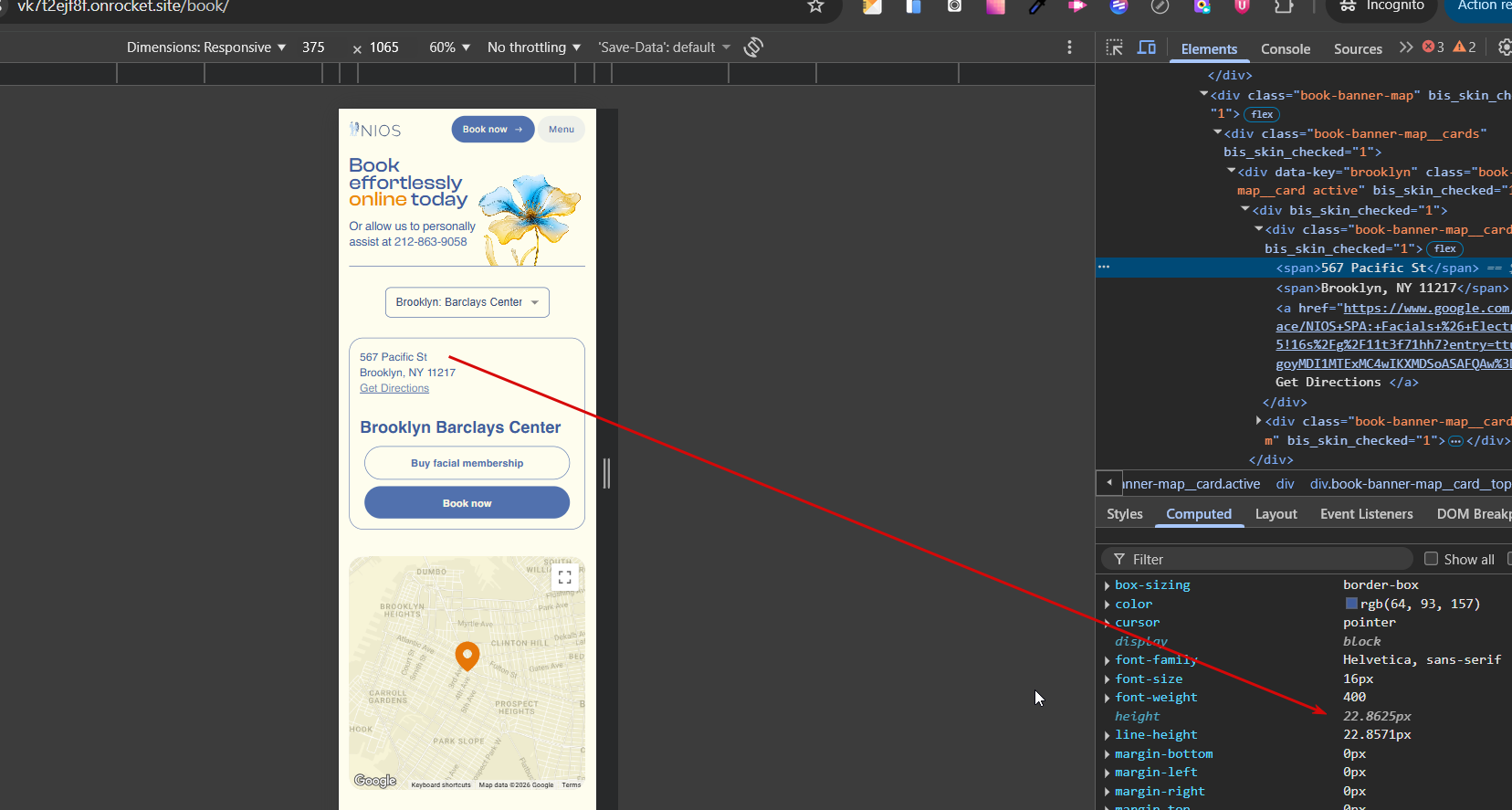Click the blue striped circle extension icon

coord(1118,6)
